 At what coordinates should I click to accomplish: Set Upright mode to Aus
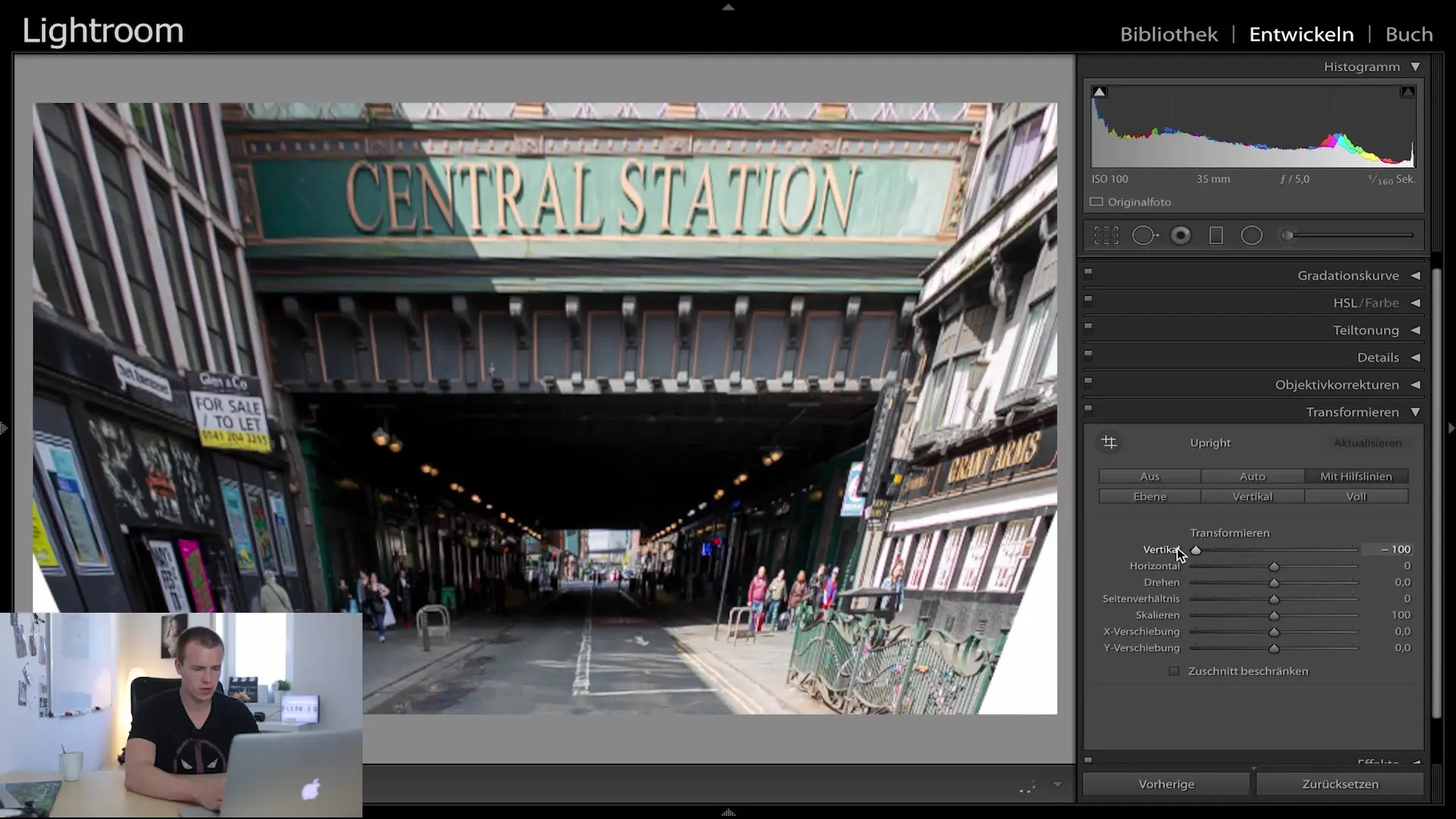[x=1150, y=476]
